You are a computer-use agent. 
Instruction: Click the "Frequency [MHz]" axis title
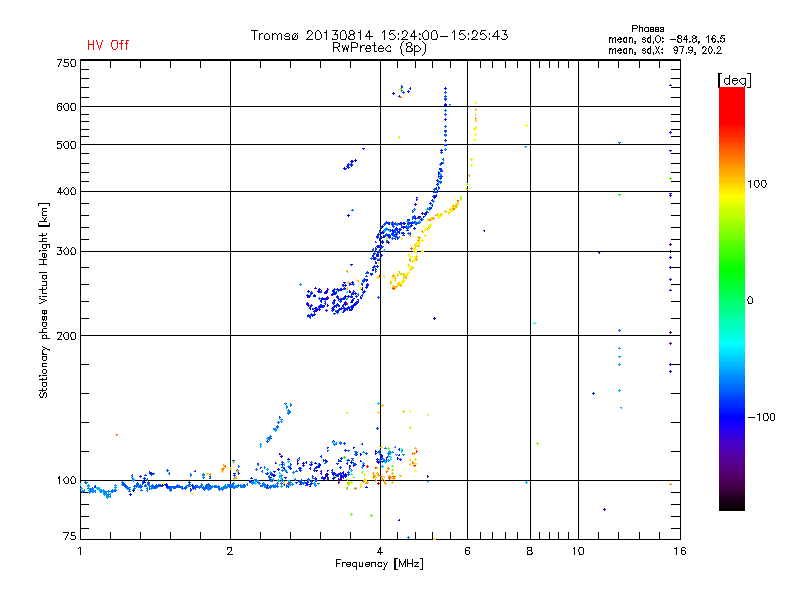[x=379, y=564]
